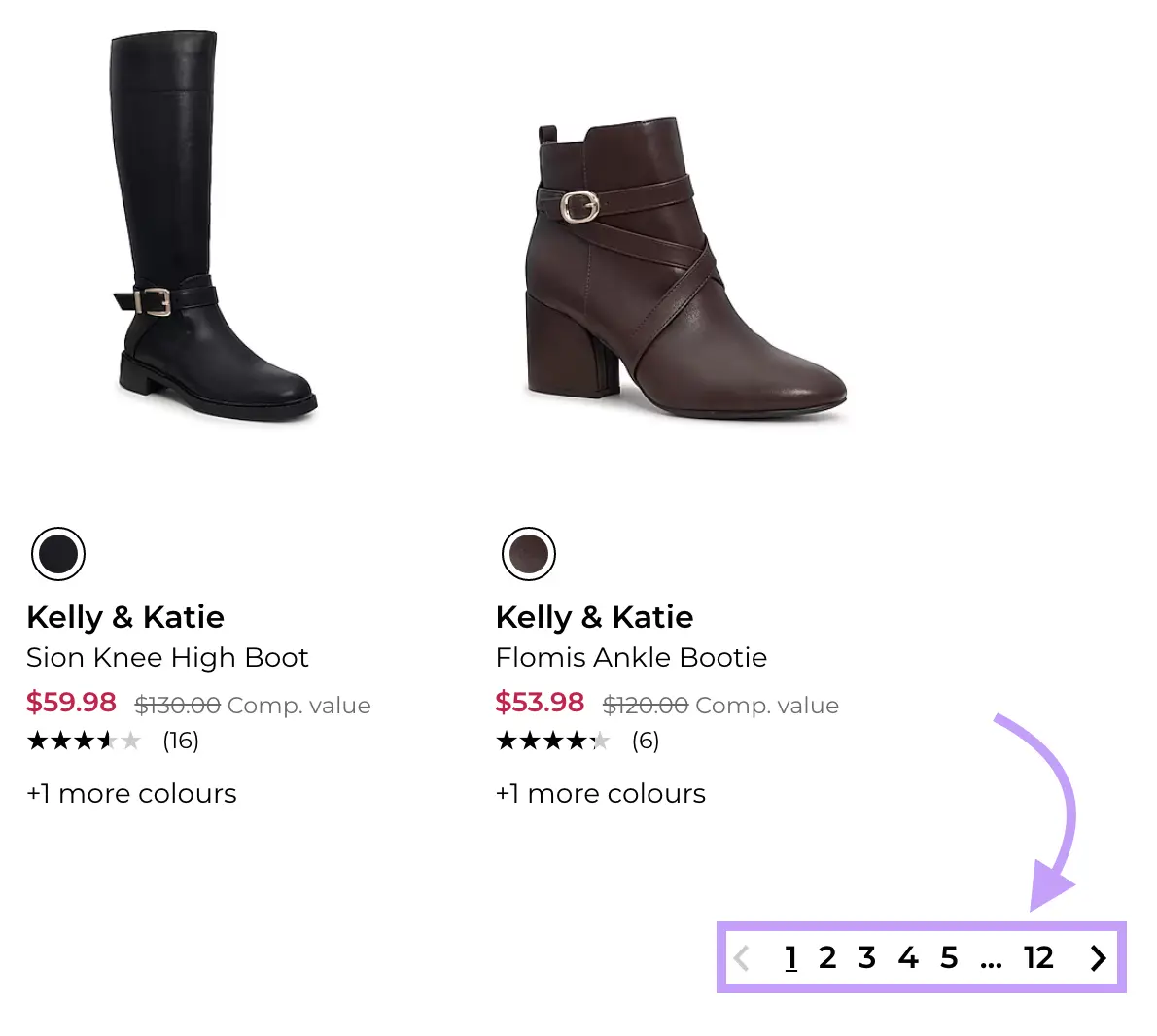Expand hidden pages via the pagination ellipsis
Screen dimensions: 1157x1036
992,958
